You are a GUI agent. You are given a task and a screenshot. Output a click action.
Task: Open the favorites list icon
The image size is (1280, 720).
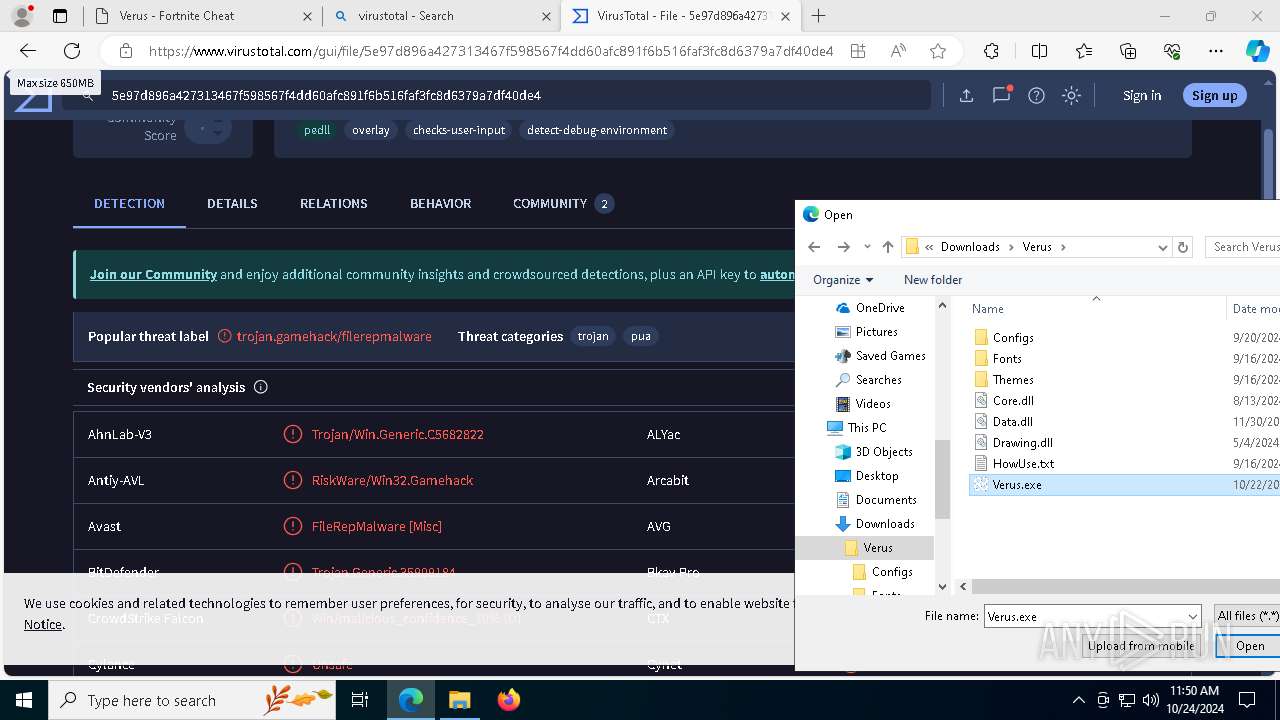tap(1084, 51)
